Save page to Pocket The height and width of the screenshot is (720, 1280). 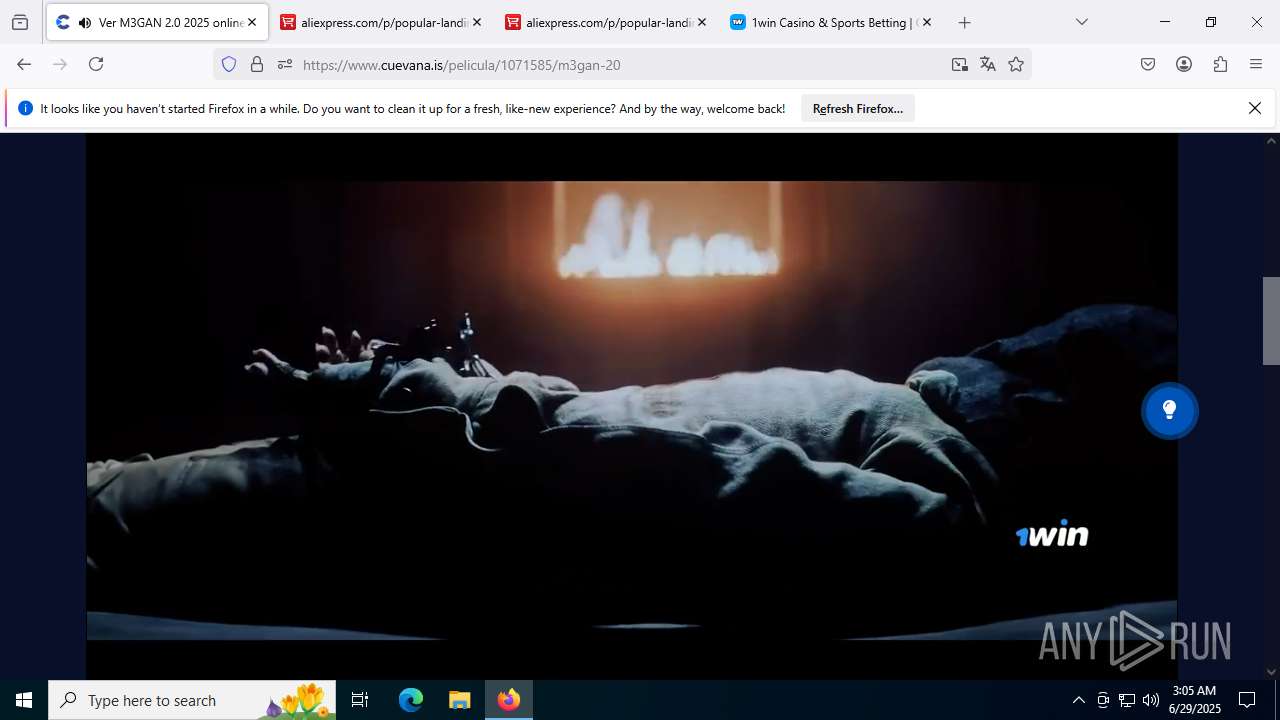(1148, 64)
